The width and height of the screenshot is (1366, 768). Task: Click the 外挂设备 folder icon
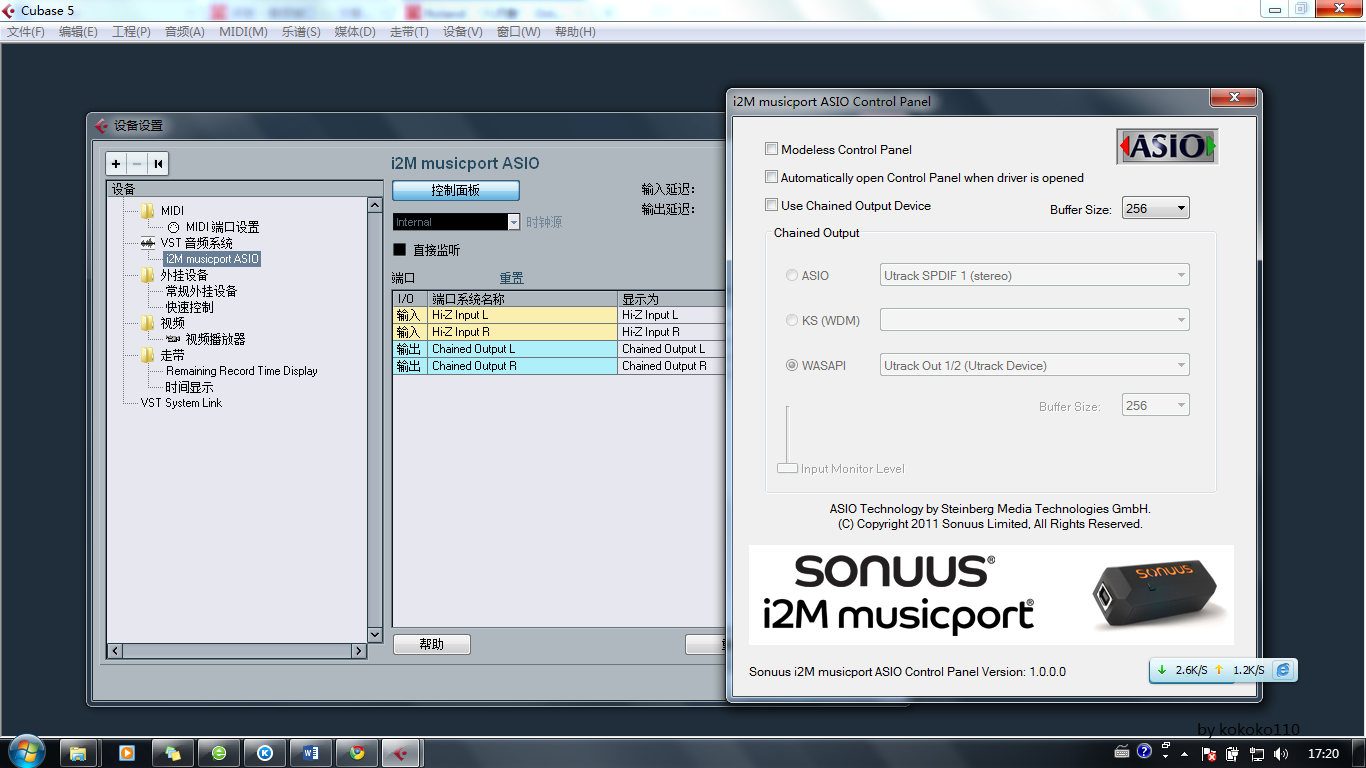148,275
